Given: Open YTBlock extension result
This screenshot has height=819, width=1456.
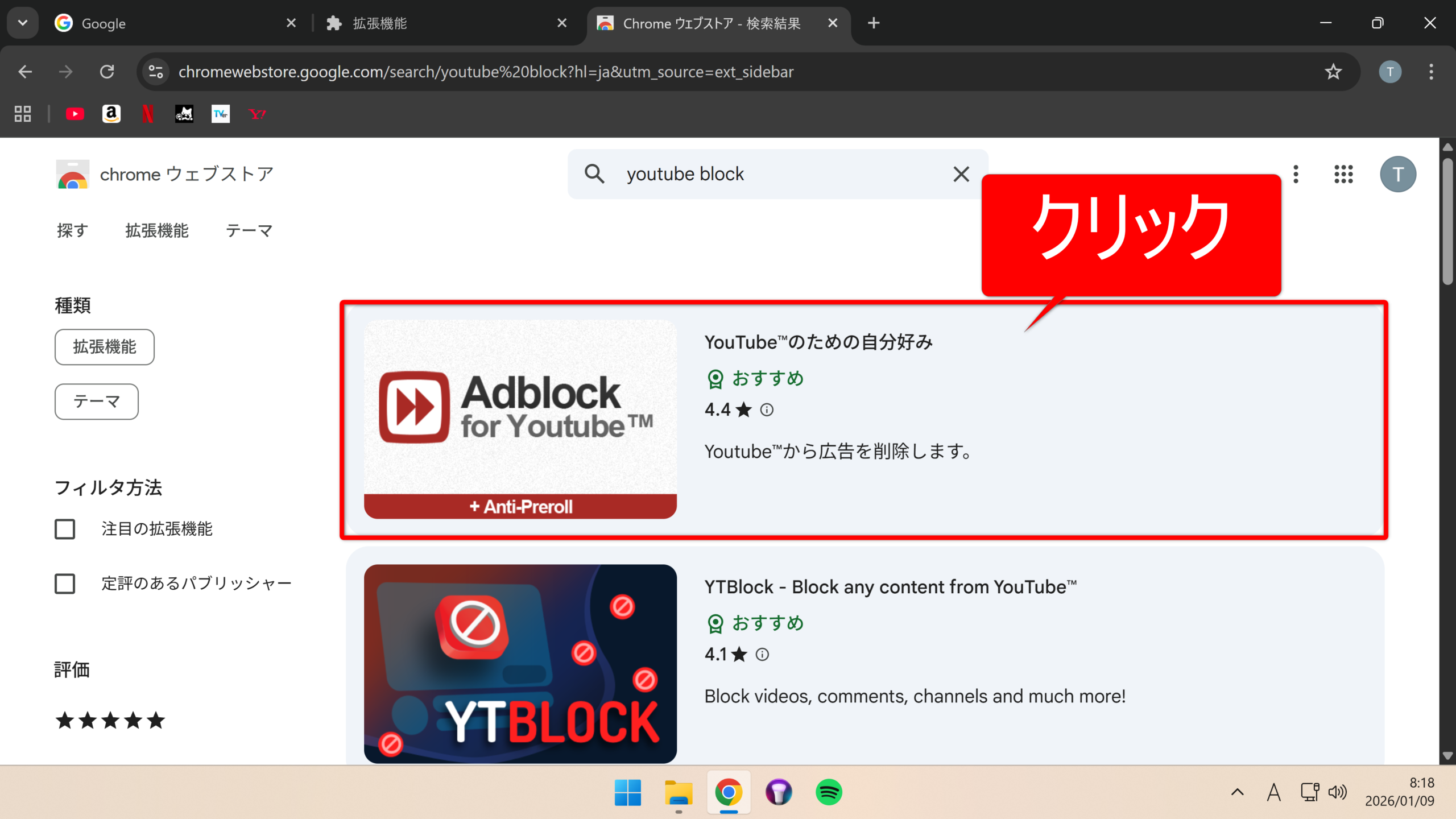Looking at the screenshot, I should pos(890,587).
